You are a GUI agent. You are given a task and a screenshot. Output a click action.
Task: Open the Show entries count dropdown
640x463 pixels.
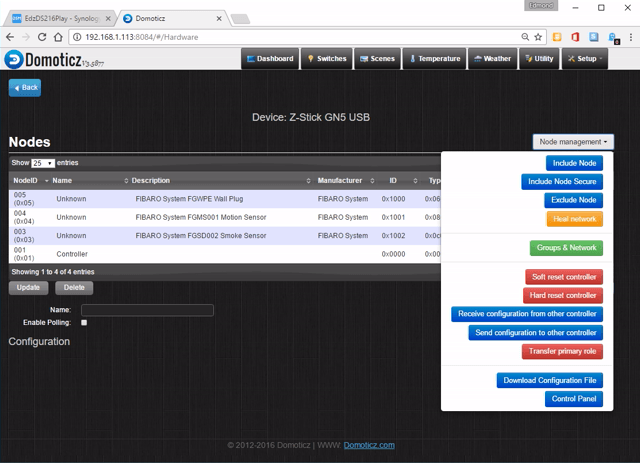coord(43,163)
